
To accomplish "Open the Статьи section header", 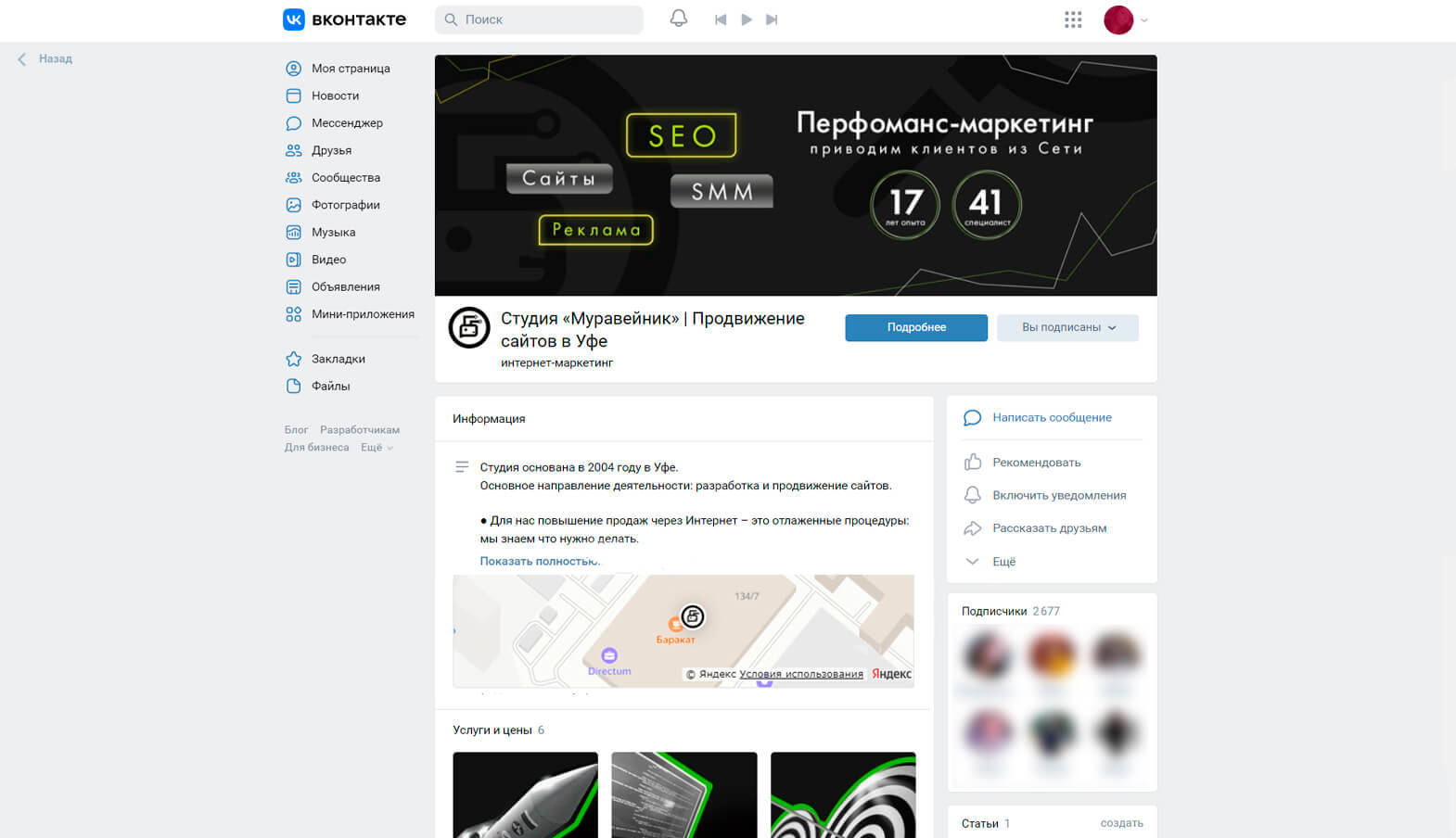I will coord(985,824).
